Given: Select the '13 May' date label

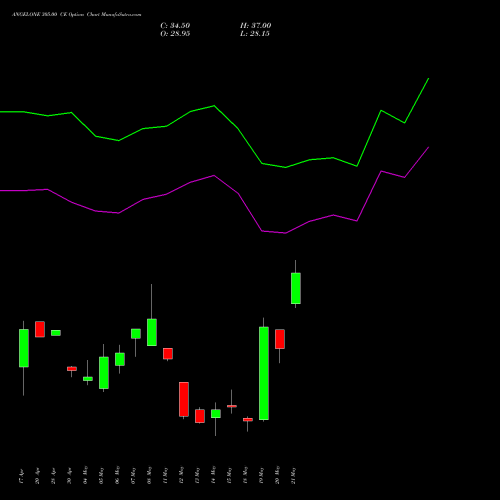Looking at the screenshot, I should [x=197, y=475].
